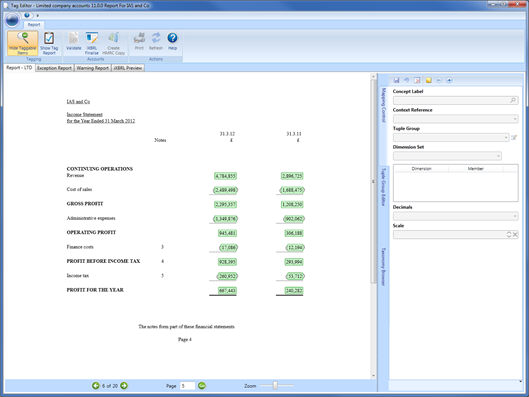529x397 pixels.
Task: Select the 31.3.12 Cost of sales tagged value
Action: 225,190
